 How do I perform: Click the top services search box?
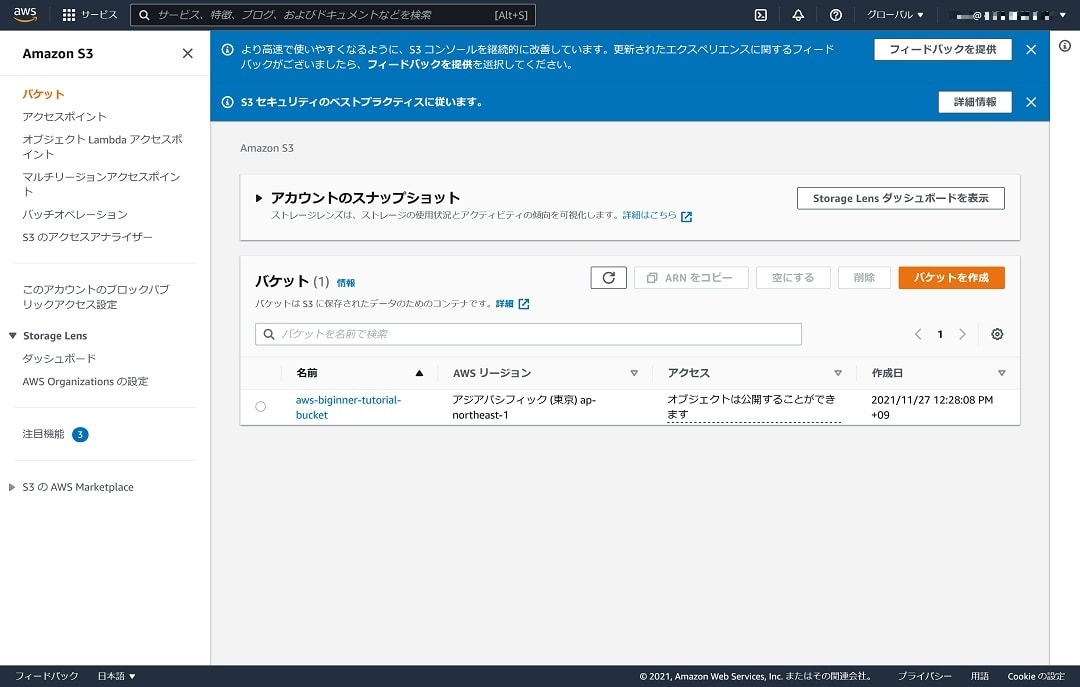point(333,14)
